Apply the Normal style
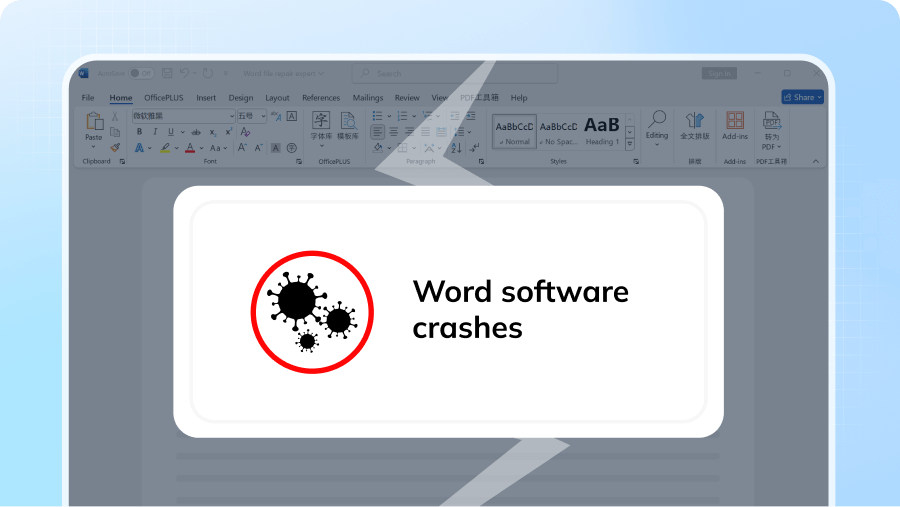This screenshot has width=900, height=507. coord(514,132)
